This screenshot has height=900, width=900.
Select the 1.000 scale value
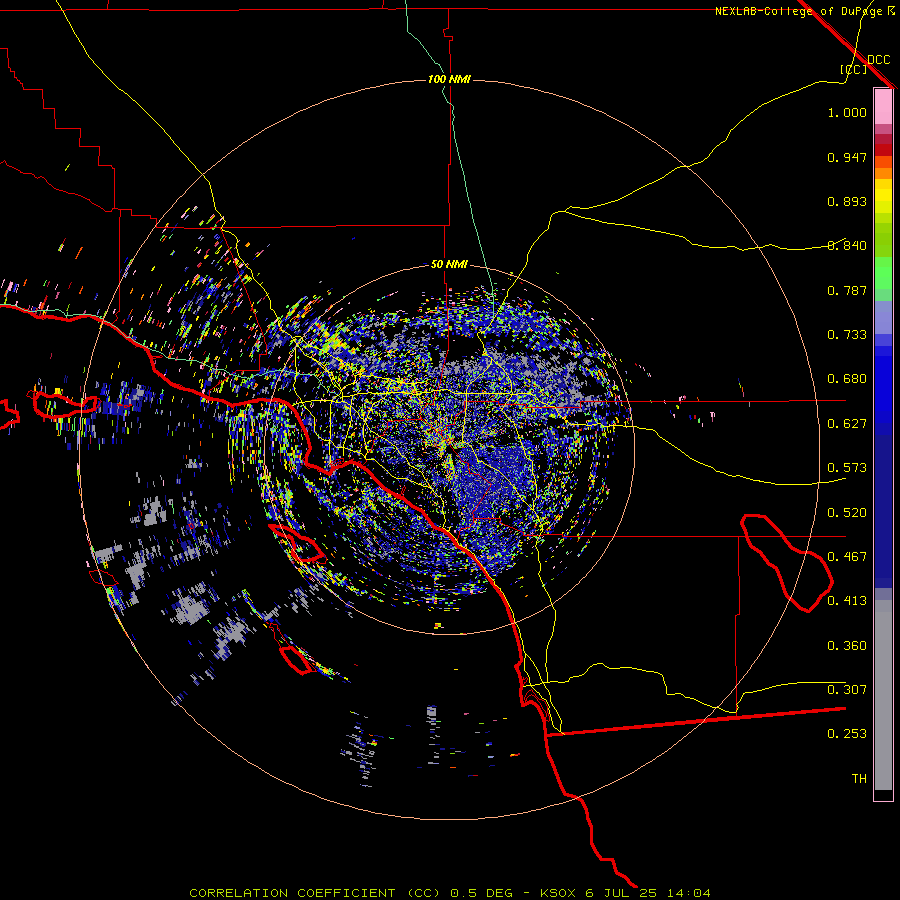coord(847,112)
